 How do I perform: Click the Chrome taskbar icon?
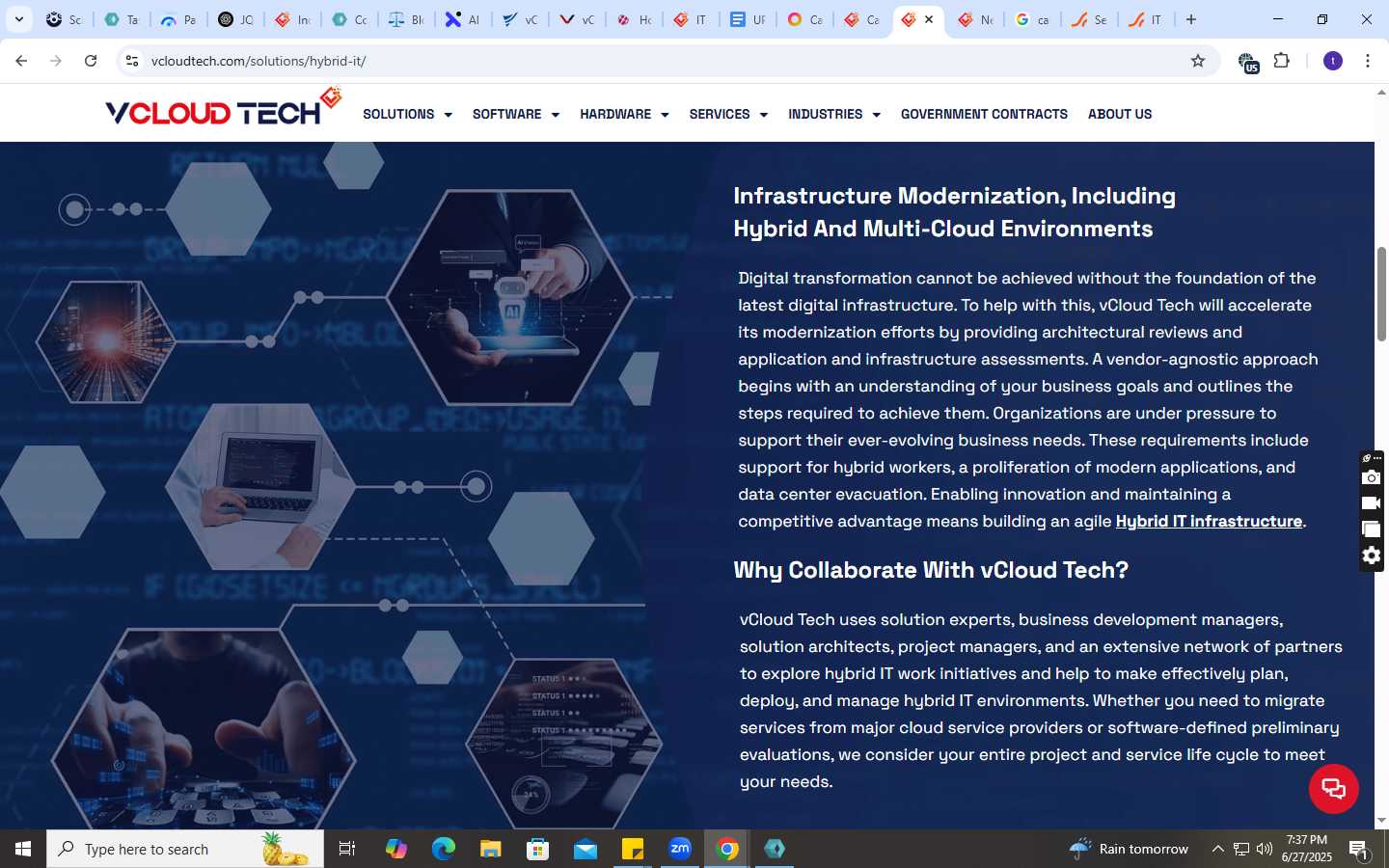(727, 849)
